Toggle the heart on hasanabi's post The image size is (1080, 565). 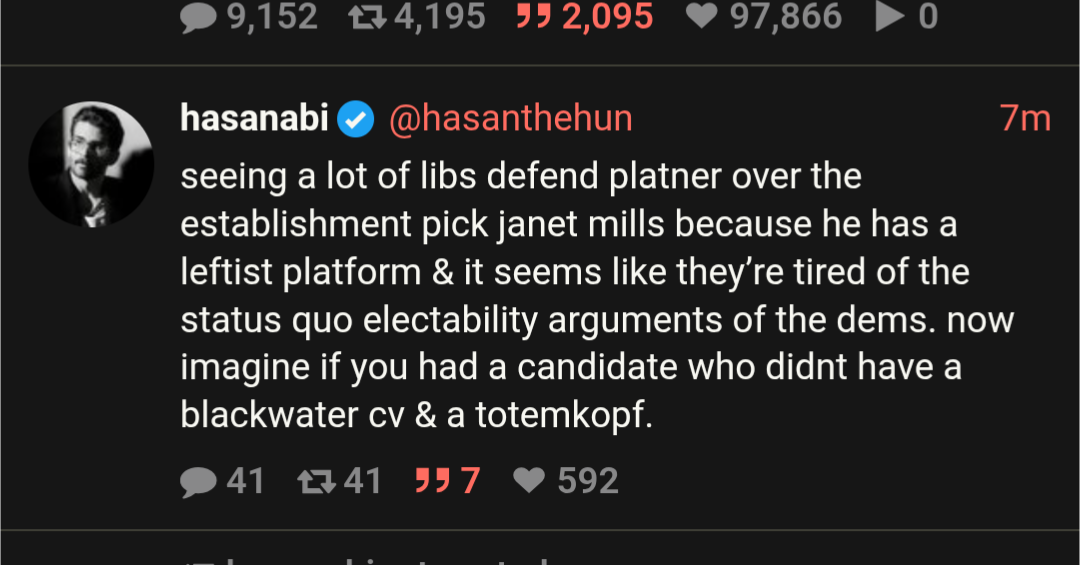[x=528, y=482]
